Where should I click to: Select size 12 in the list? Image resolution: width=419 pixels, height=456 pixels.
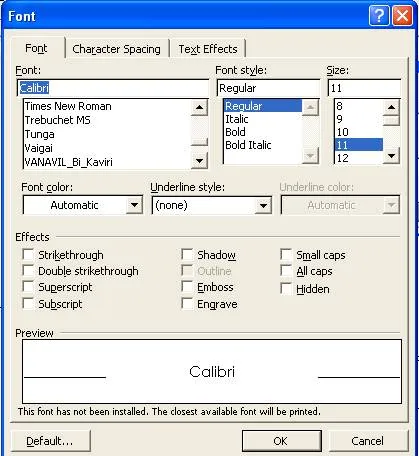coord(343,158)
